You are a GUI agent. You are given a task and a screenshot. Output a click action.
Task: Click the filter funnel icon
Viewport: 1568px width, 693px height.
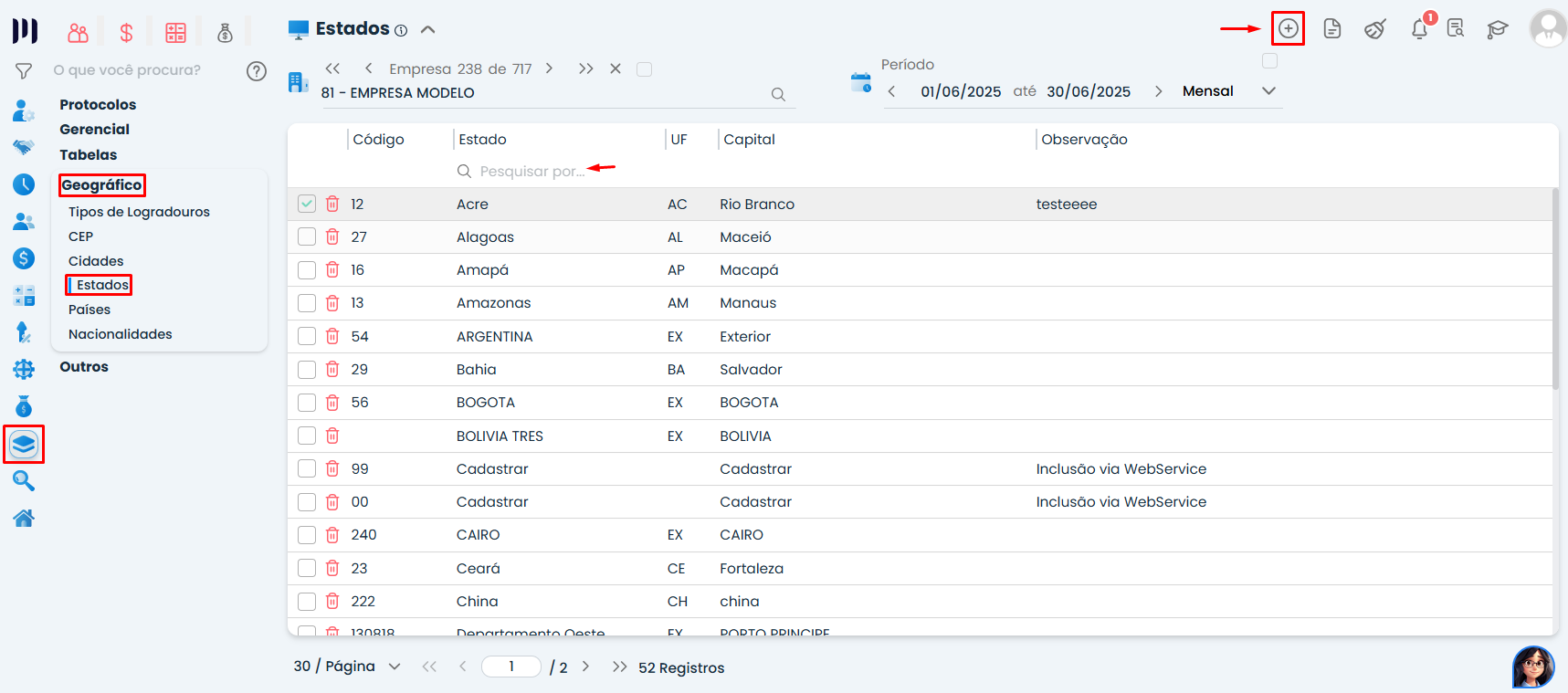pyautogui.click(x=24, y=70)
